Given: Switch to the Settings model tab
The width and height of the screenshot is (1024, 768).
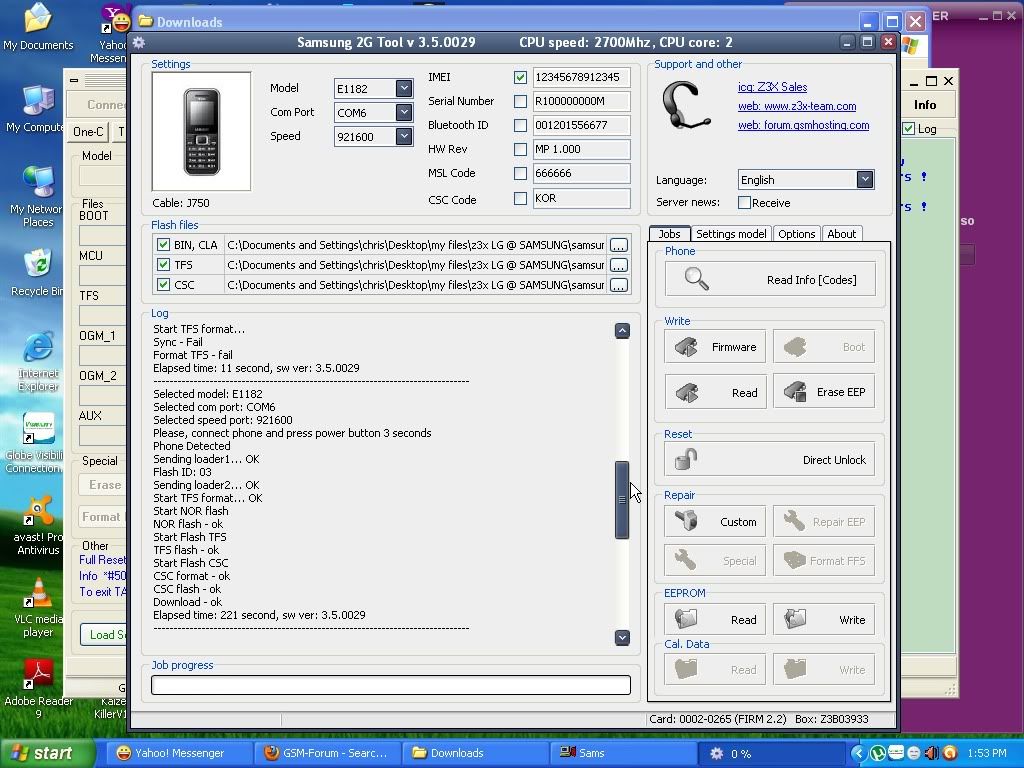Looking at the screenshot, I should click(731, 234).
